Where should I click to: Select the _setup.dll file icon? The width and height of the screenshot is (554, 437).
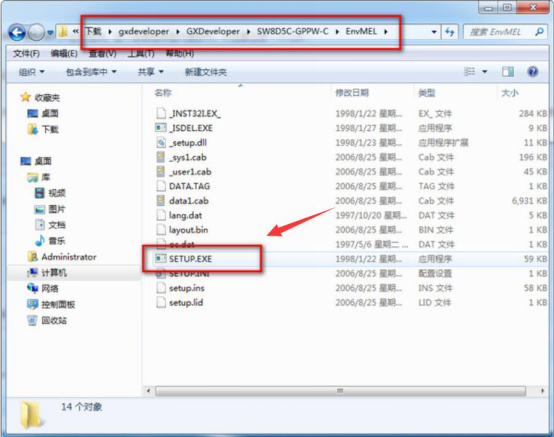point(161,143)
